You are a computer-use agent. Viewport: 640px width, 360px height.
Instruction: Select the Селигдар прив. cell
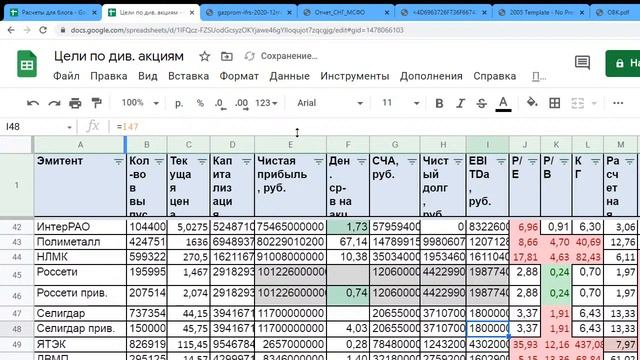80,329
